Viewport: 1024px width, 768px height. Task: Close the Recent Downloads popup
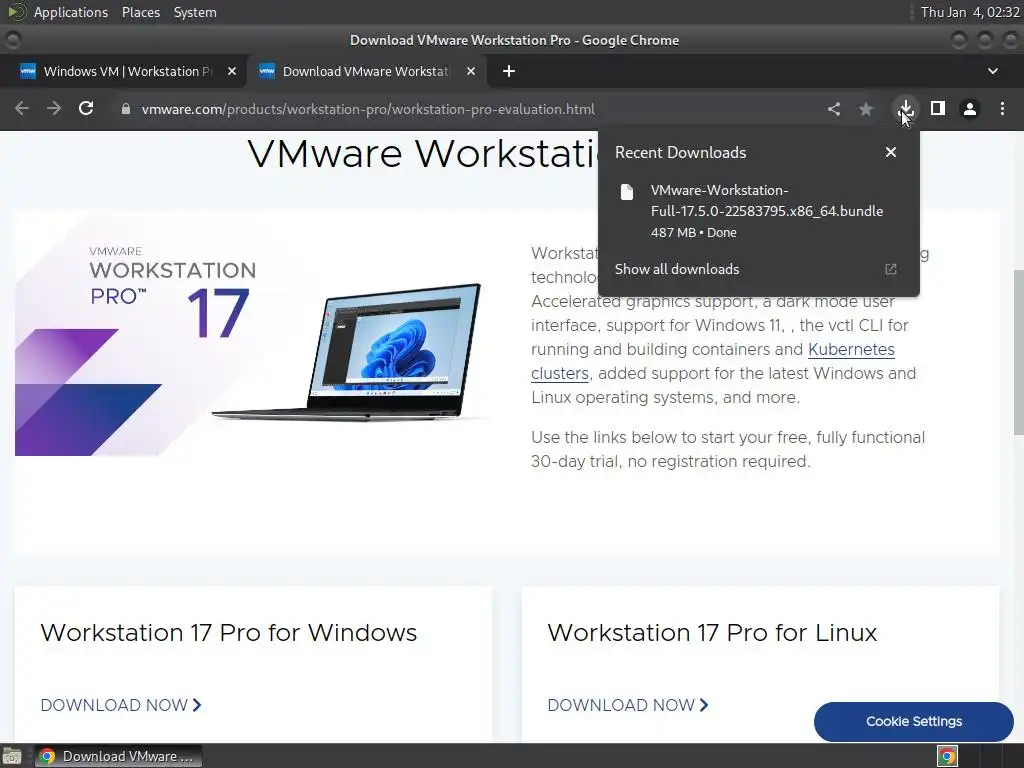tap(891, 152)
